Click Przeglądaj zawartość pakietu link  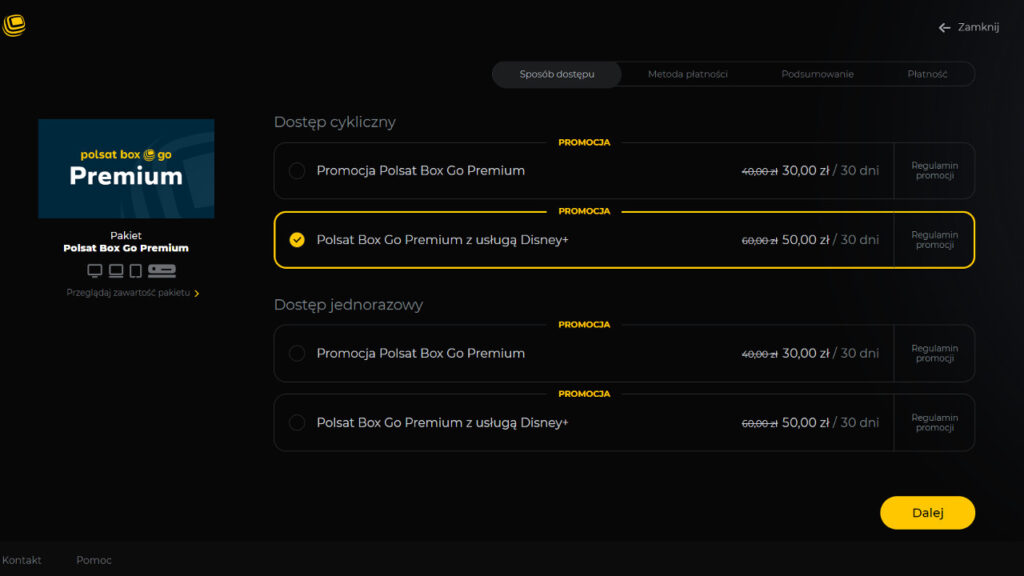(128, 293)
